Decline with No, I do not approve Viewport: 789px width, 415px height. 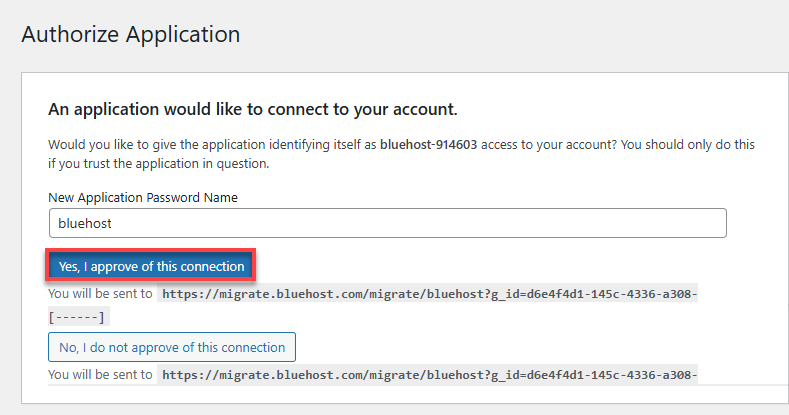(172, 347)
